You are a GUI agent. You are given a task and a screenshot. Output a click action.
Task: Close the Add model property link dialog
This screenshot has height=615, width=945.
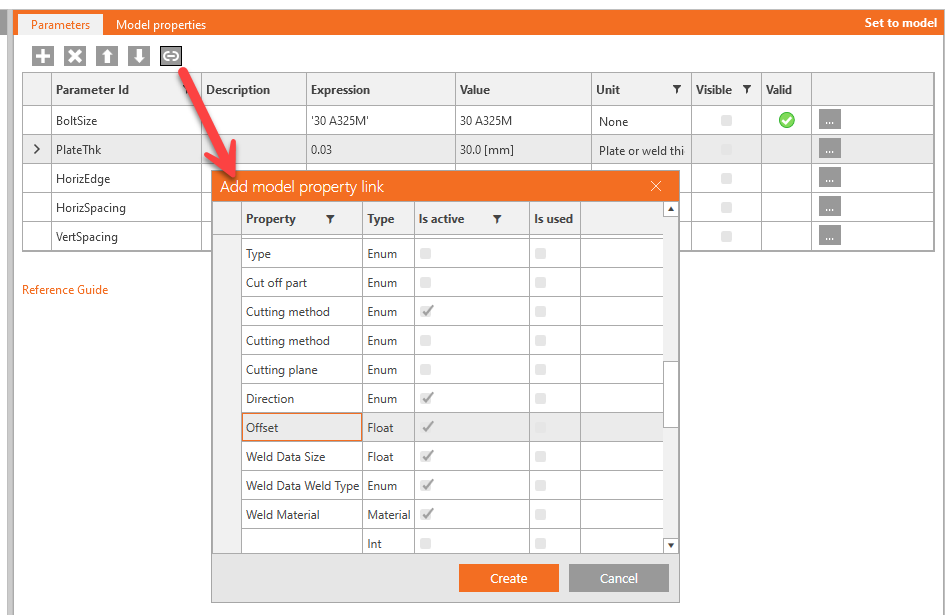point(656,186)
